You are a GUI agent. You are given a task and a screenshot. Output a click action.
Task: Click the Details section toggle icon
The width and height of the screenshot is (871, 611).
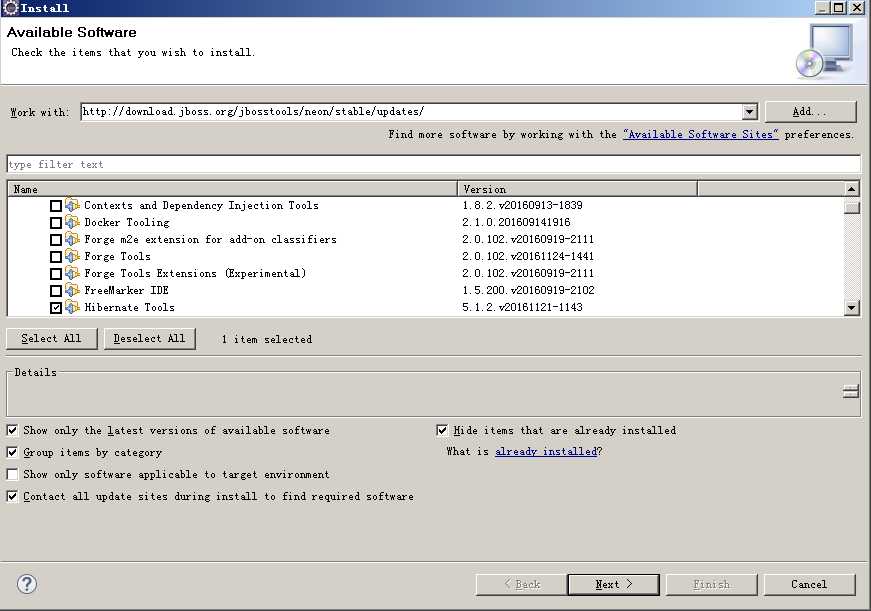(x=850, y=392)
